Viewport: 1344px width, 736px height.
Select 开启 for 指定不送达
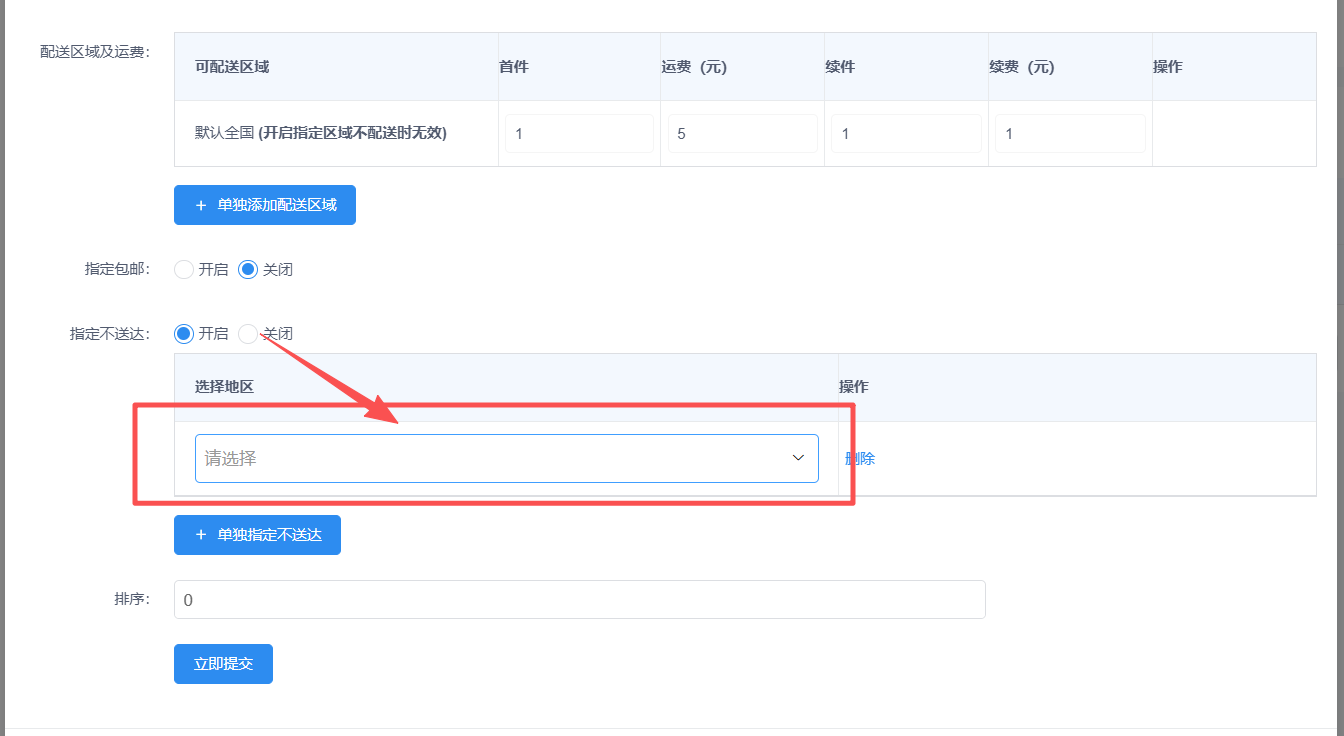184,334
